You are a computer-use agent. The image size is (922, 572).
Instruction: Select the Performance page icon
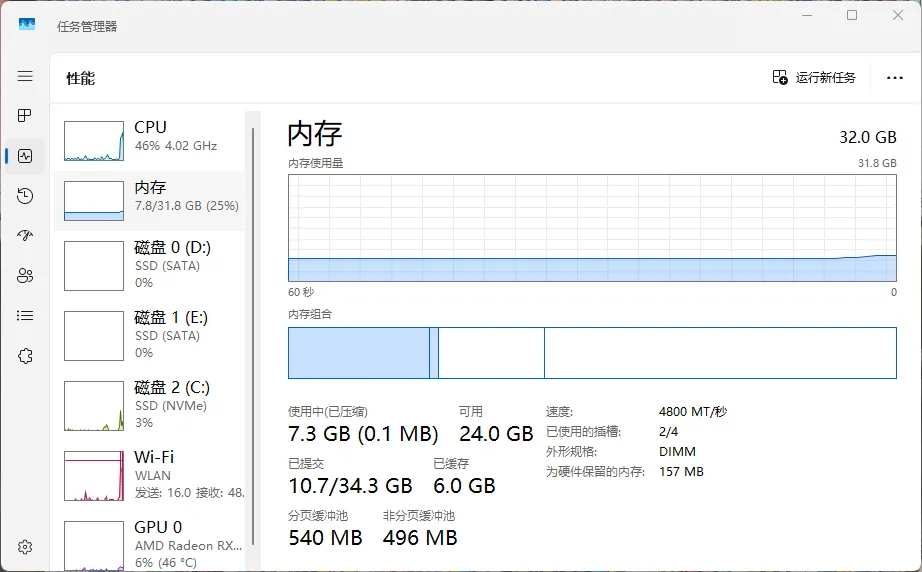[25, 156]
